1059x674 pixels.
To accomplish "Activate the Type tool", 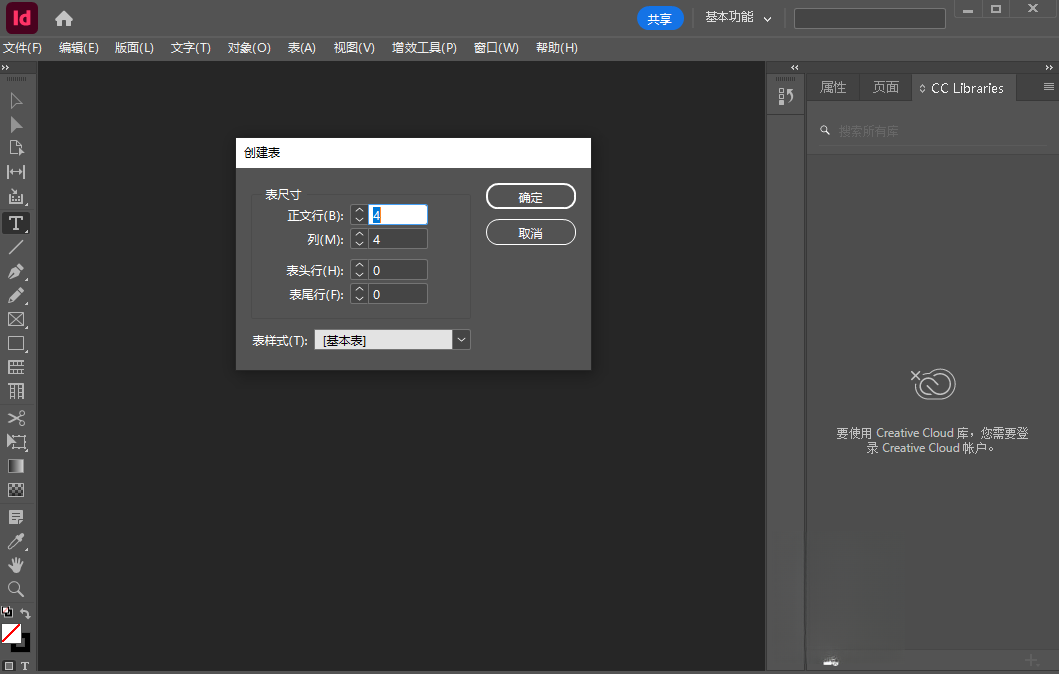I will click(16, 223).
